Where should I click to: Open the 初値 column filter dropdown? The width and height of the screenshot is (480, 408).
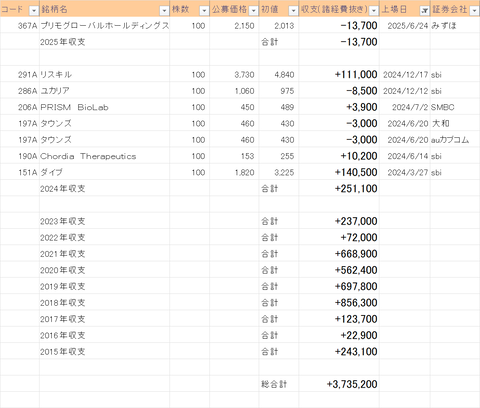(x=293, y=11)
